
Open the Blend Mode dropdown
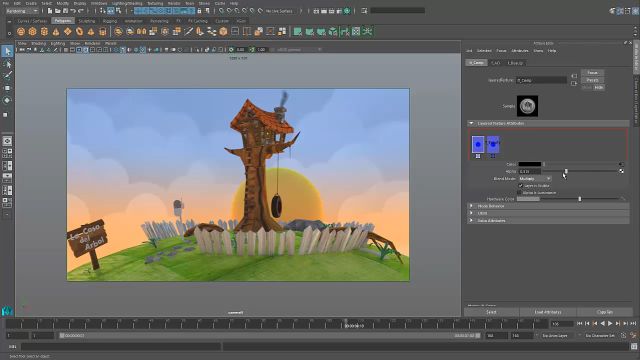coord(535,179)
